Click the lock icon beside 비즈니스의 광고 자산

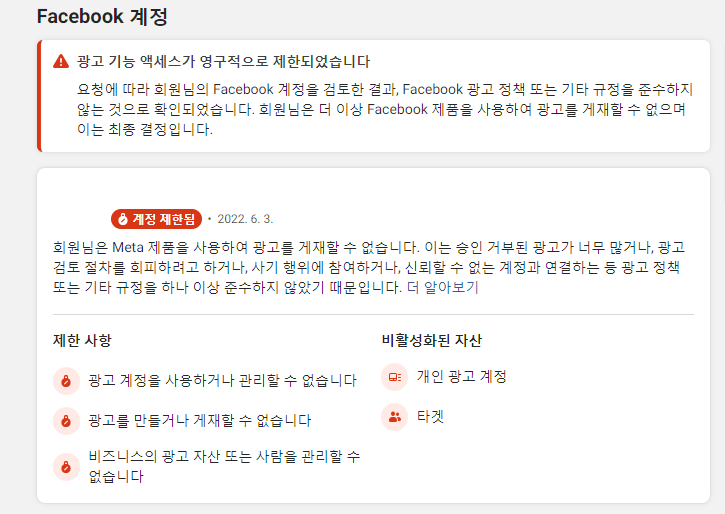[x=66, y=466]
